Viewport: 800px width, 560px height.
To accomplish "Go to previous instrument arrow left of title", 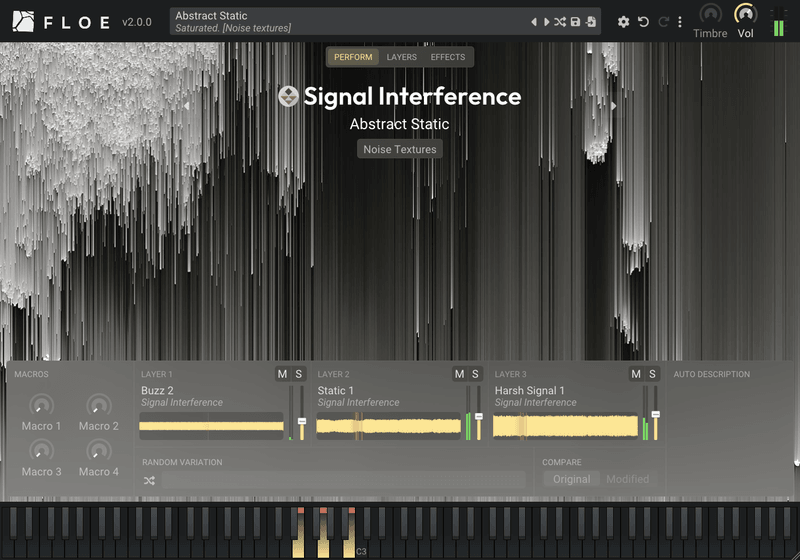I will 187,106.
